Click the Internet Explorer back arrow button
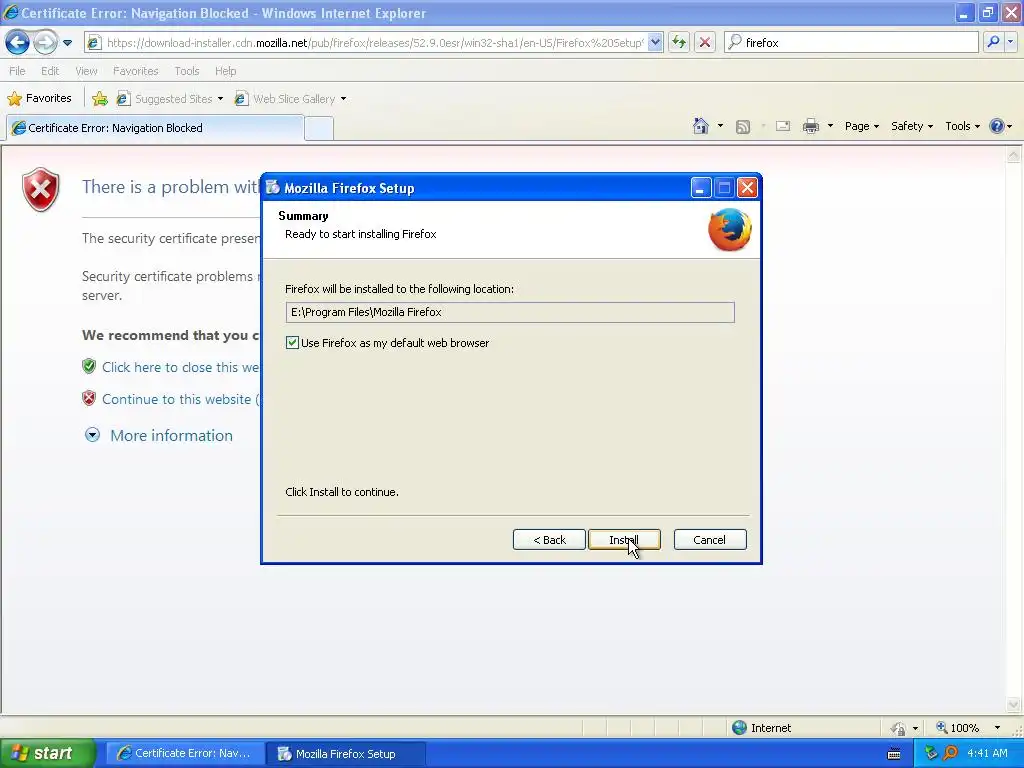The height and width of the screenshot is (768, 1024). [x=17, y=43]
